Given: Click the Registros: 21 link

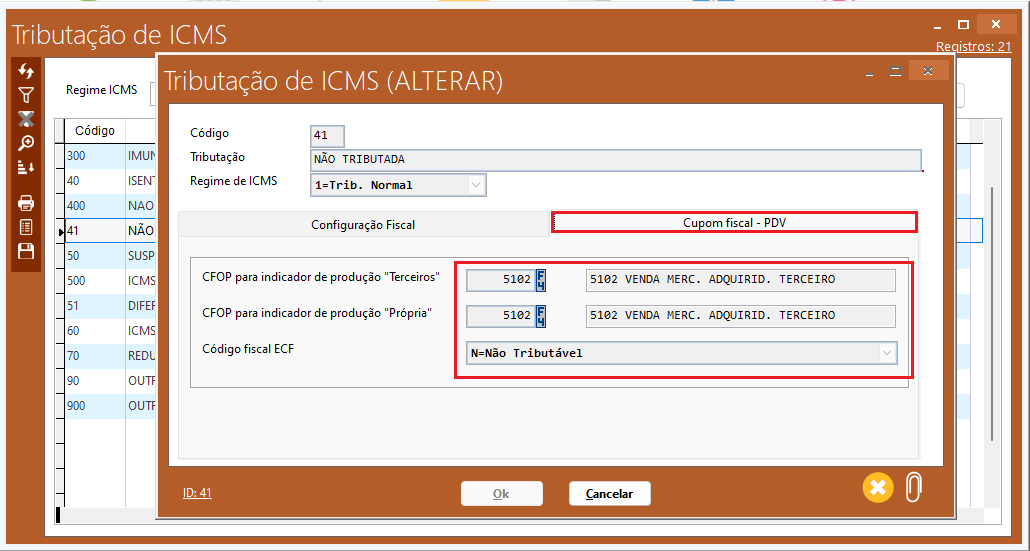Looking at the screenshot, I should point(973,46).
